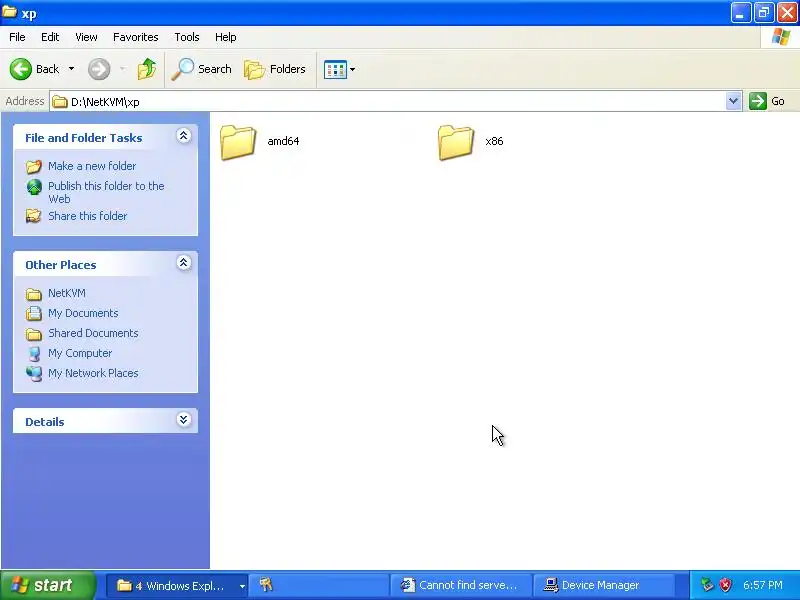This screenshot has width=800, height=600.
Task: Click the safely remove hardware tray icon
Action: 707,585
